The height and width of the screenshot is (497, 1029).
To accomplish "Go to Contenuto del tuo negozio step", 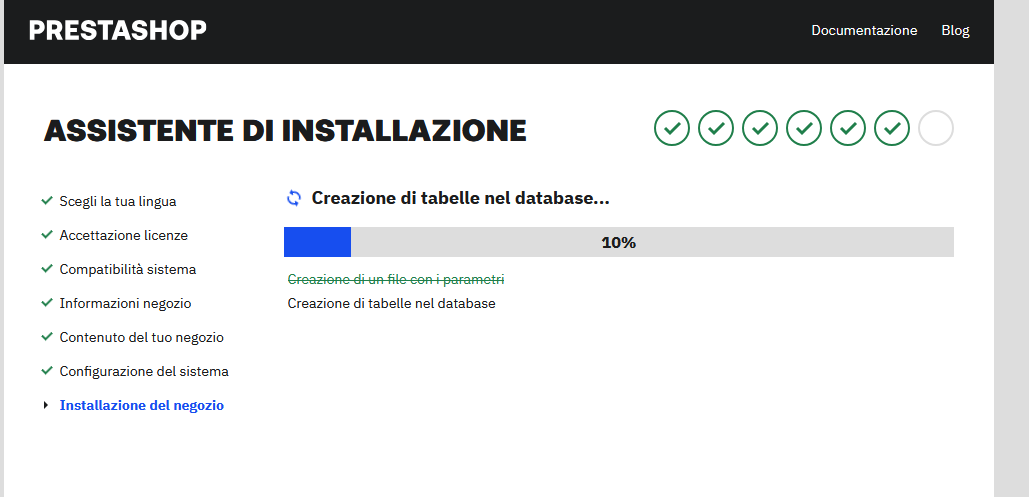I will (x=142, y=337).
